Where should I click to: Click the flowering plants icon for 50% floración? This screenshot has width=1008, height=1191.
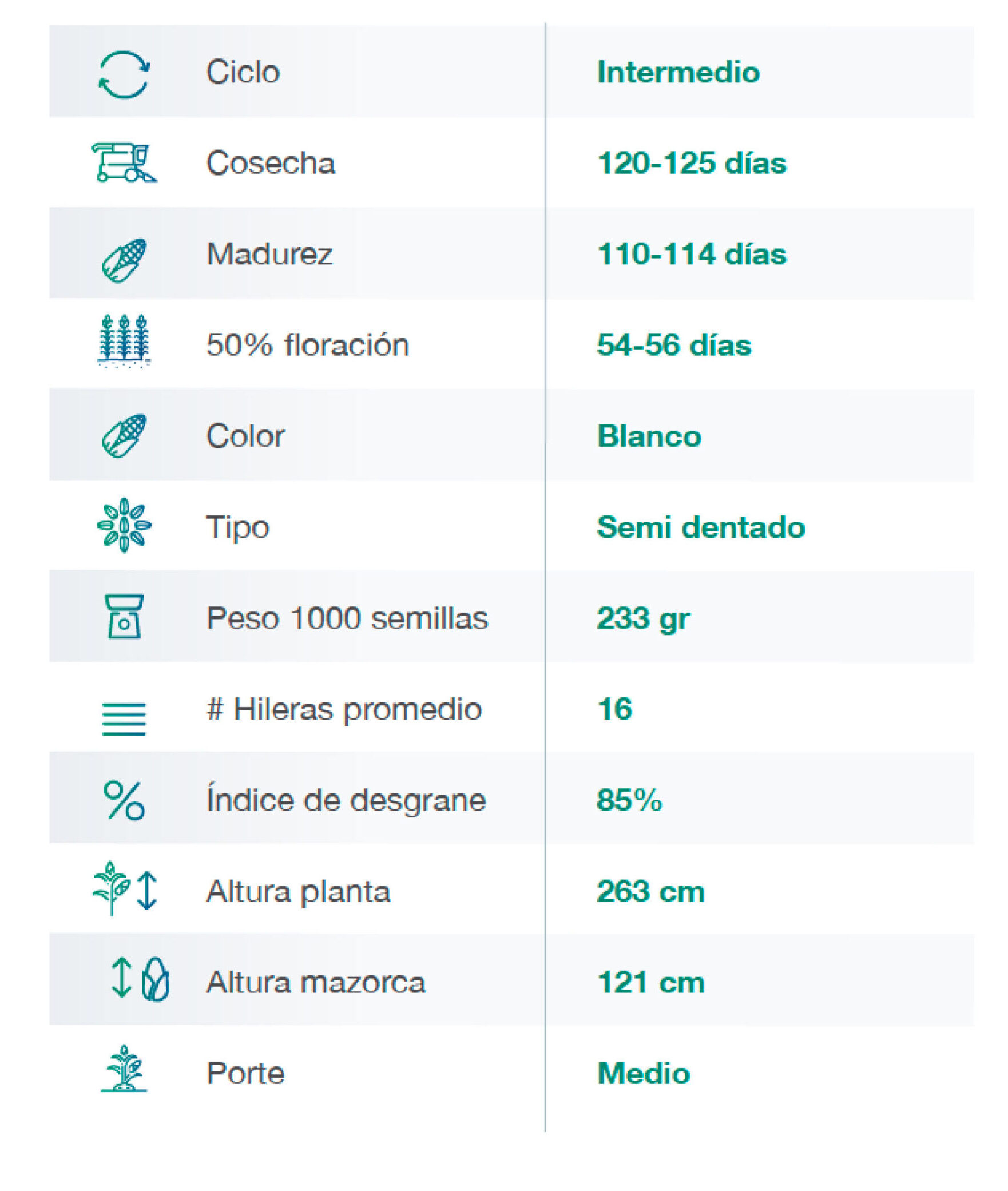point(124,340)
